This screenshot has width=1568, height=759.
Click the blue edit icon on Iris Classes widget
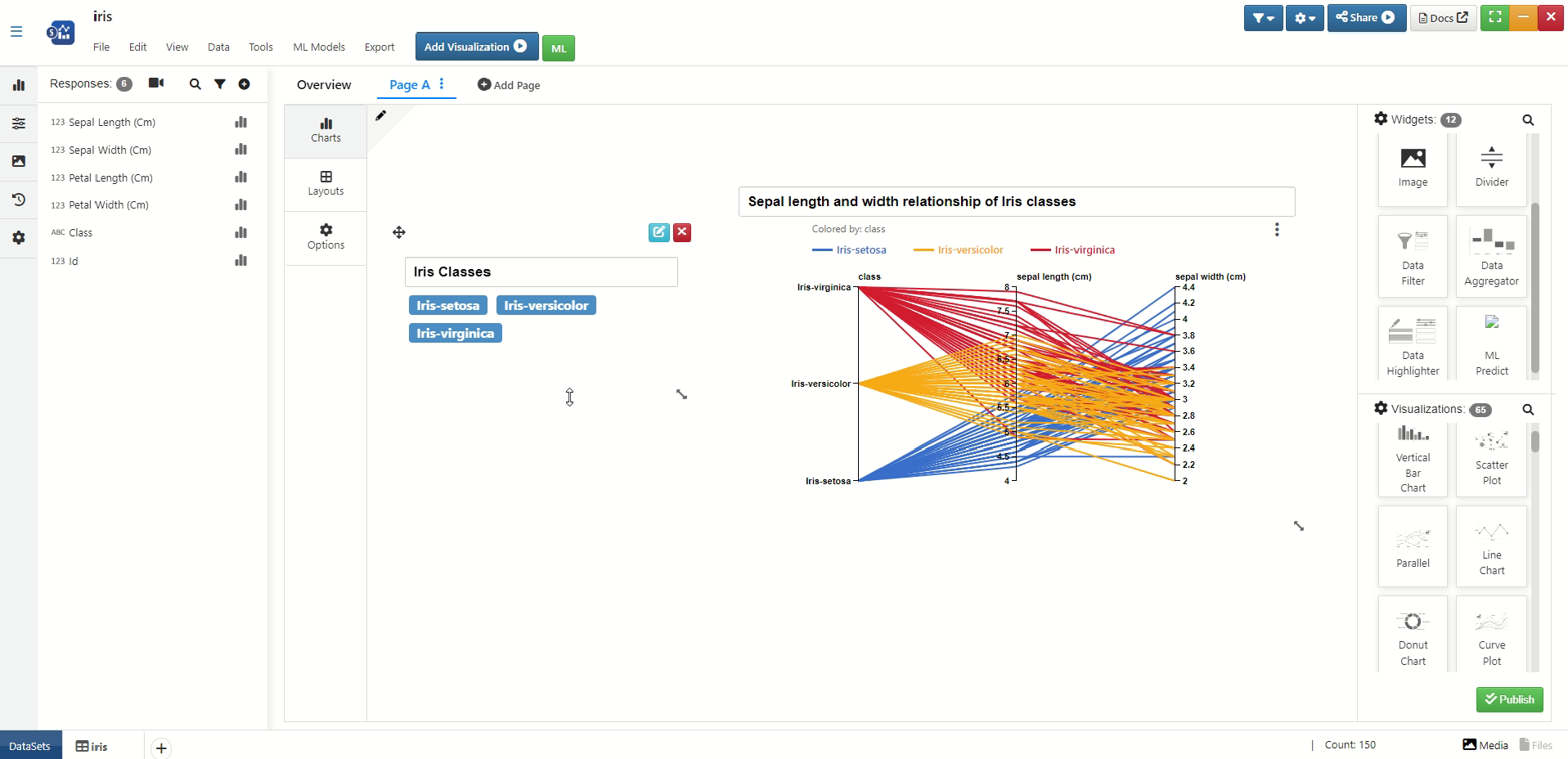pos(659,232)
